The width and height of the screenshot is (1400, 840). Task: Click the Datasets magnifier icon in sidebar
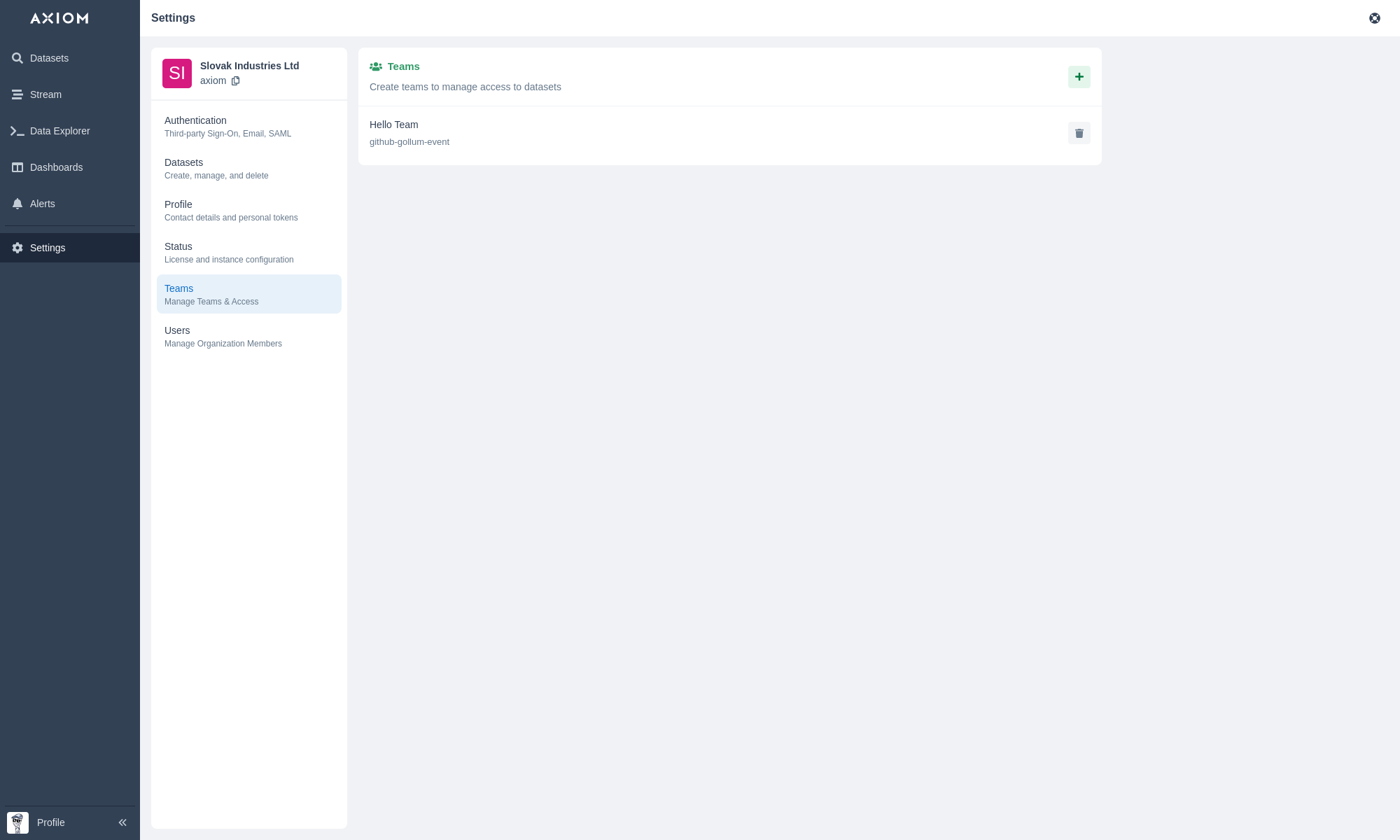point(17,58)
